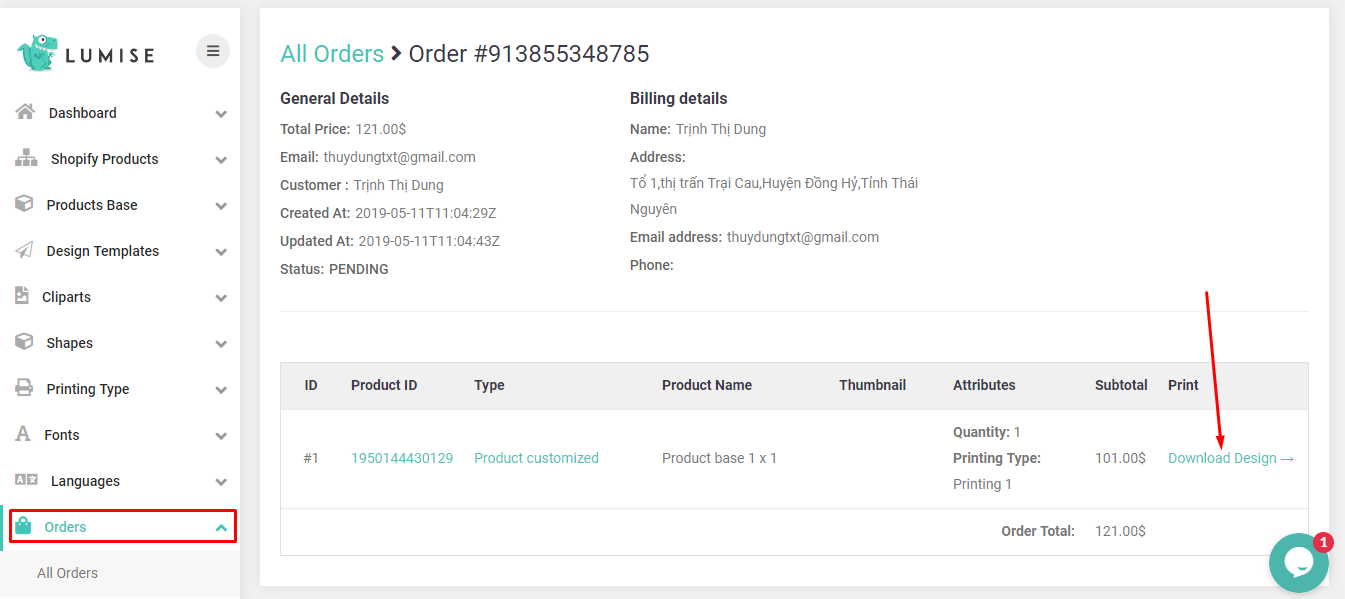
Task: Collapse the Orders menu chevron
Action: [x=221, y=528]
